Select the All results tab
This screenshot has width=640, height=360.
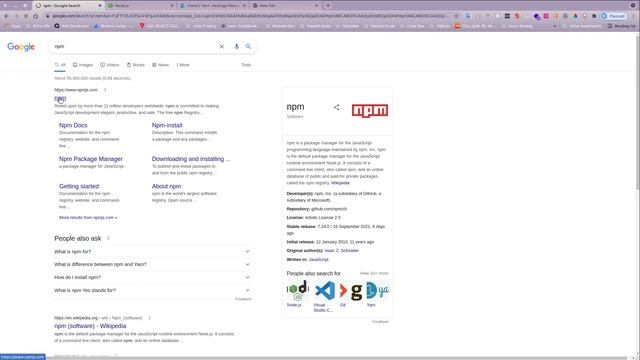(60, 65)
